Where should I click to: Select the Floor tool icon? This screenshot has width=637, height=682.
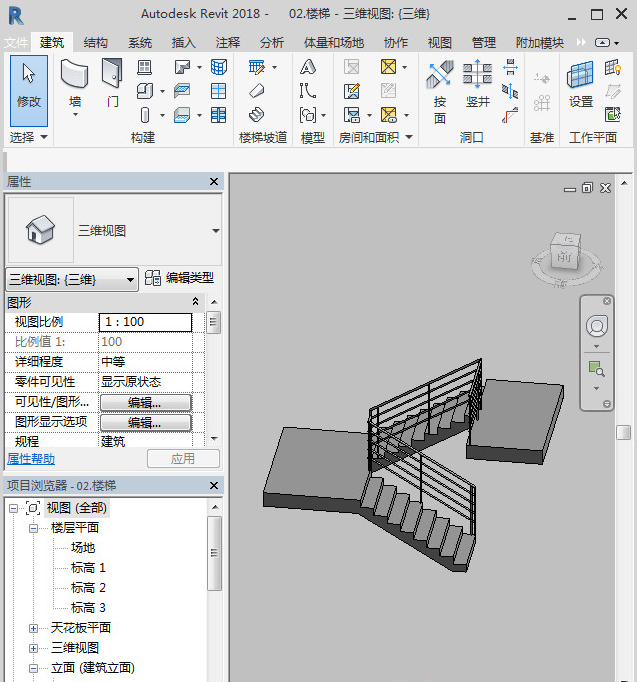pos(182,115)
